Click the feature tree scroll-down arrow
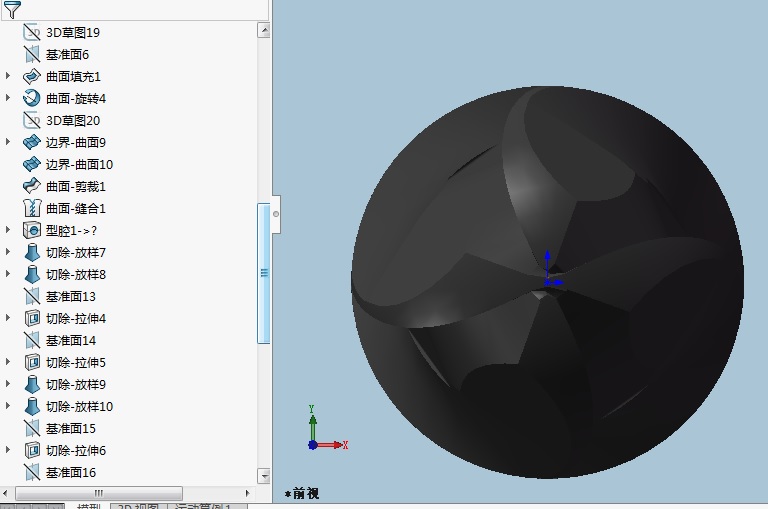The width and height of the screenshot is (768, 509). pos(264,475)
